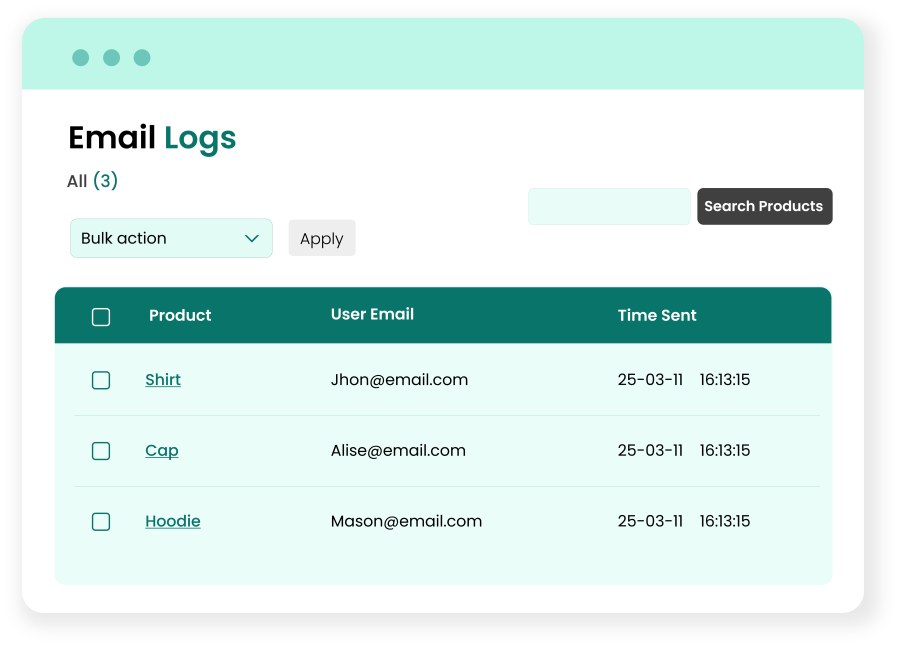899x646 pixels.
Task: Click the Jhon@email.com email cell
Action: [x=399, y=380]
